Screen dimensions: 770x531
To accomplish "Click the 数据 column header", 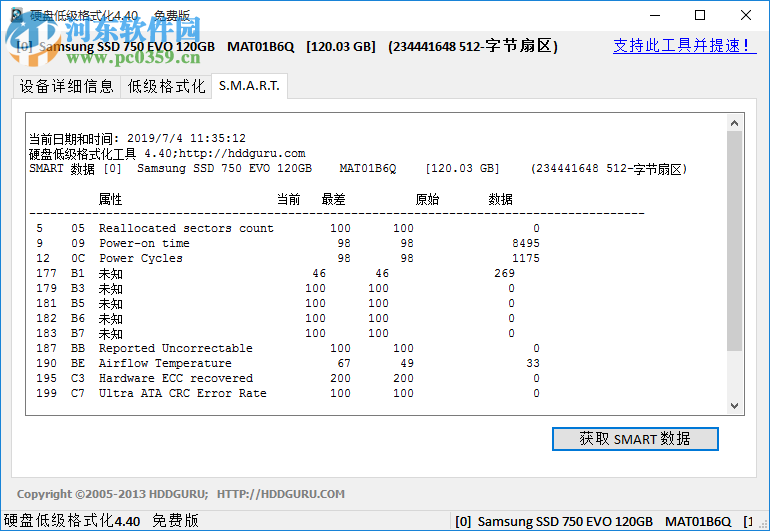I will (x=500, y=199).
